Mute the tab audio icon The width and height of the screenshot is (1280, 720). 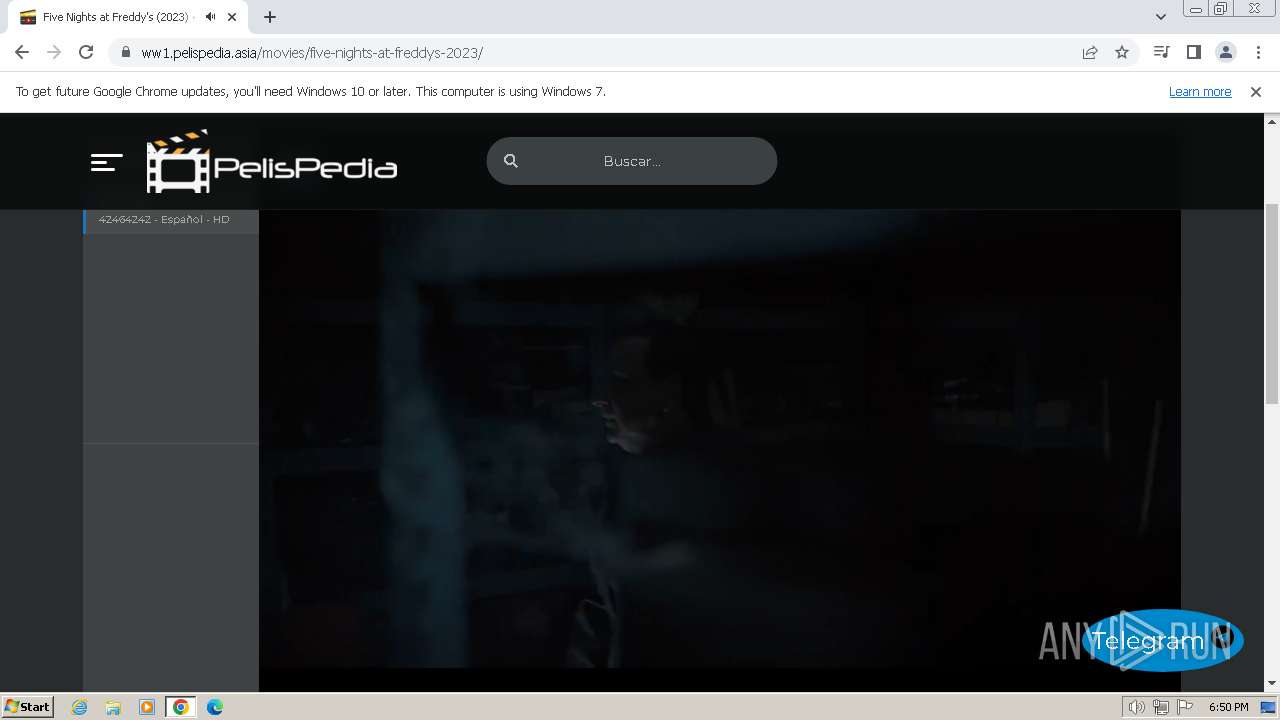pyautogui.click(x=210, y=17)
